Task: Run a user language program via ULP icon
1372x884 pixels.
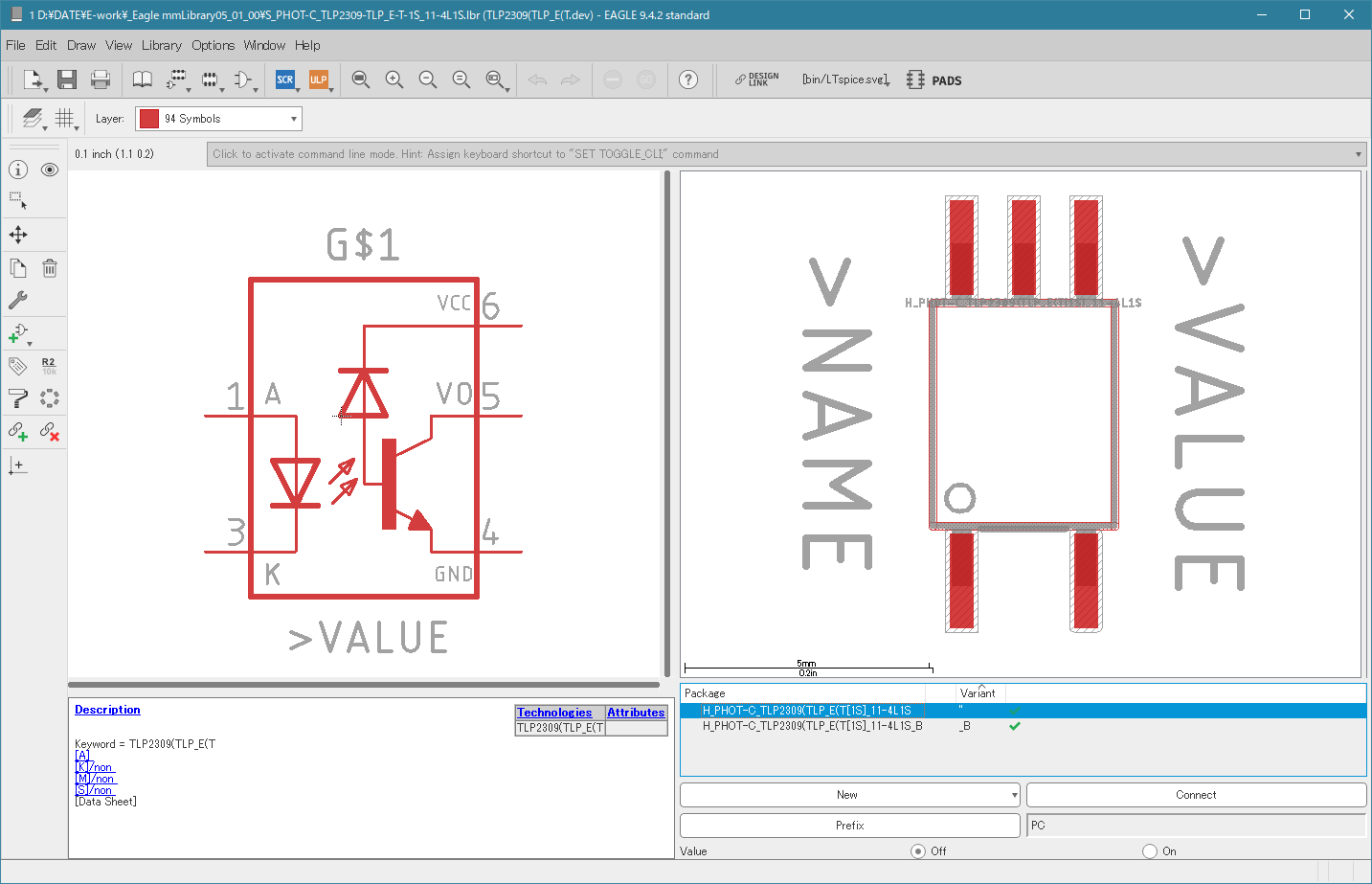Action: coord(319,79)
